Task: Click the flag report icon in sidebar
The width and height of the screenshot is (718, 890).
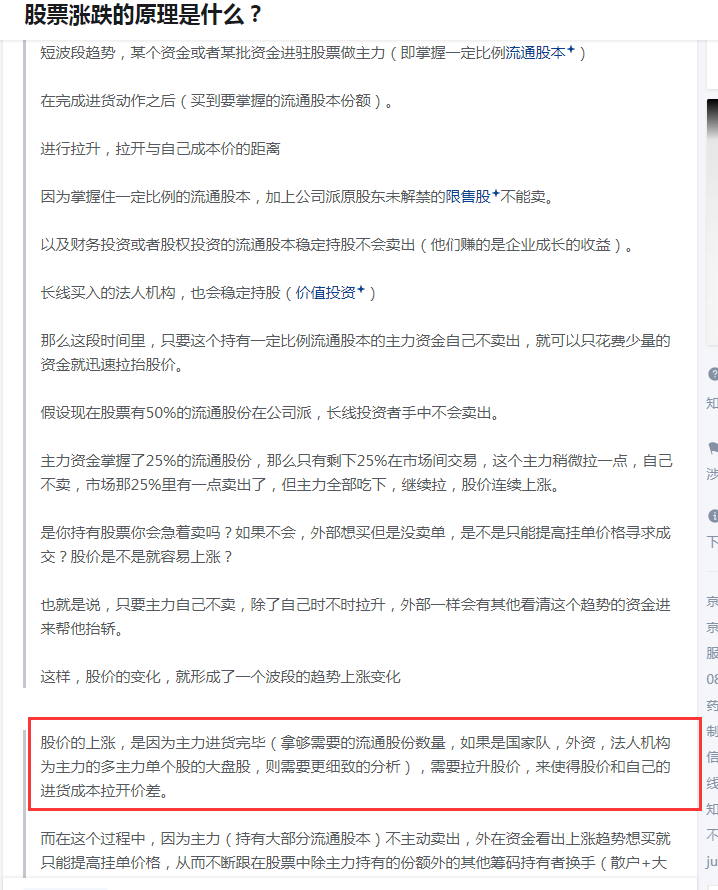Action: tap(713, 448)
